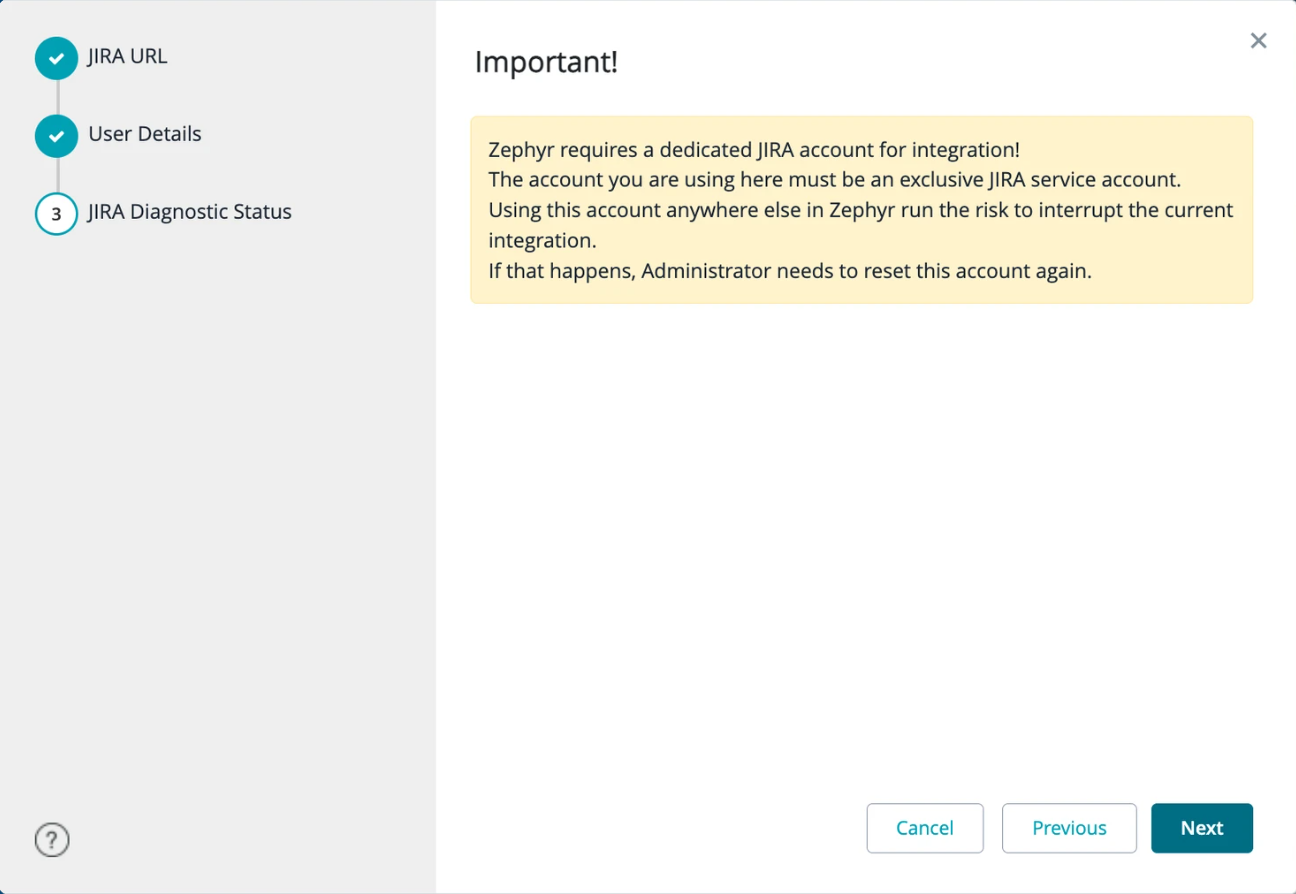Select the step 3 number circle
Image resolution: width=1296 pixels, height=894 pixels.
click(56, 214)
